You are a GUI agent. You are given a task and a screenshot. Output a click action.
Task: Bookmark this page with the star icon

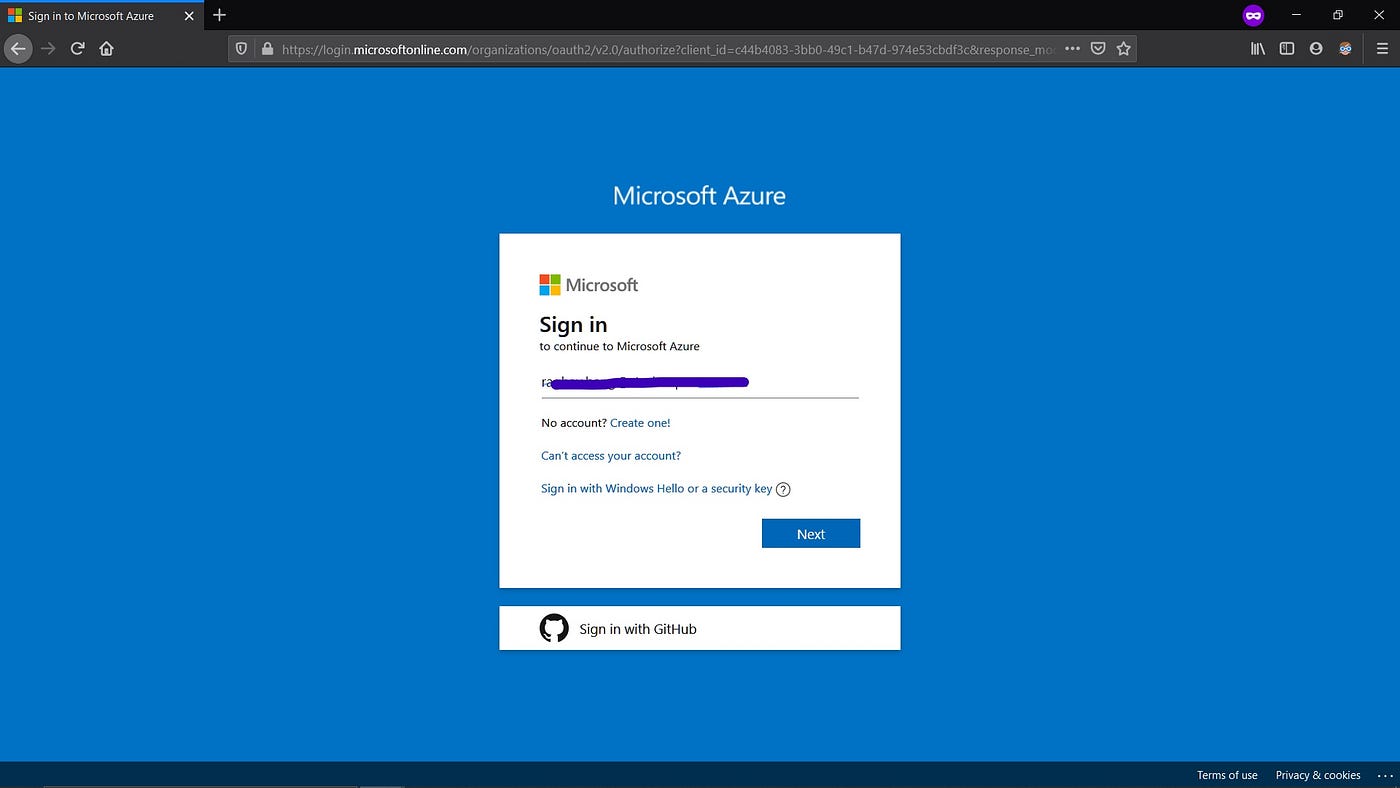[x=1123, y=48]
